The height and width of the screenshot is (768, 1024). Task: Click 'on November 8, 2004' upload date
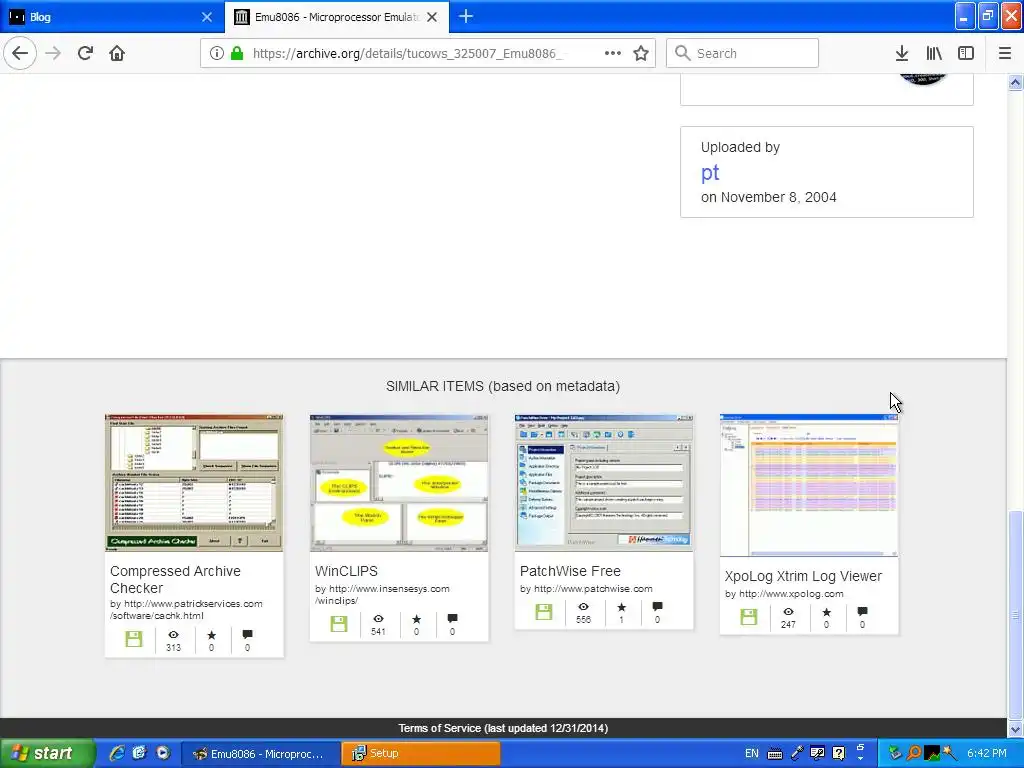point(769,197)
